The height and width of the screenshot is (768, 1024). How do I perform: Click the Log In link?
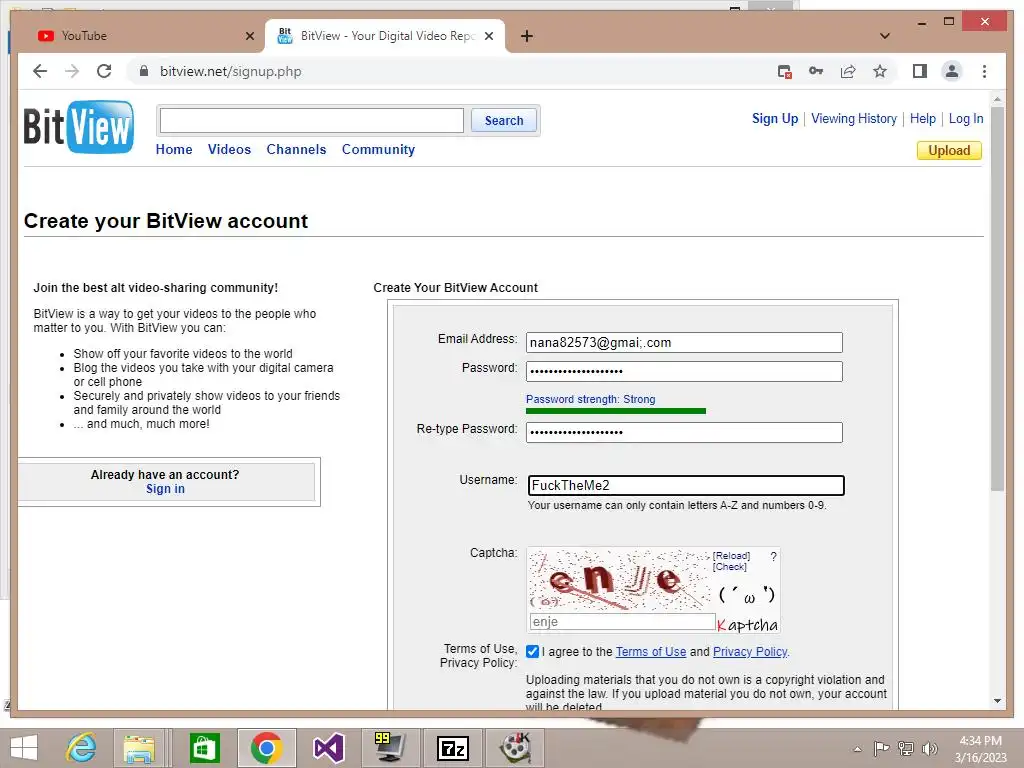[966, 119]
